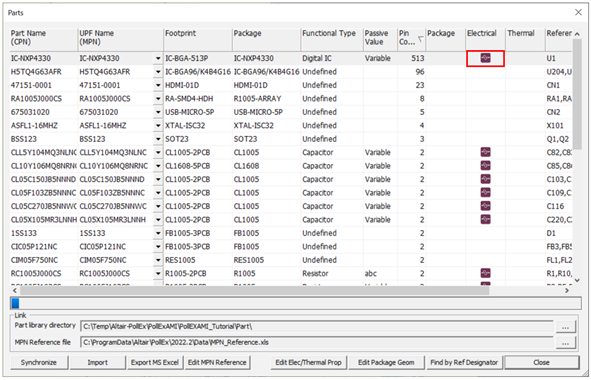Select the Electrical icon in CL05C150JB5NNND row
The height and width of the screenshot is (380, 591).
coord(485,179)
